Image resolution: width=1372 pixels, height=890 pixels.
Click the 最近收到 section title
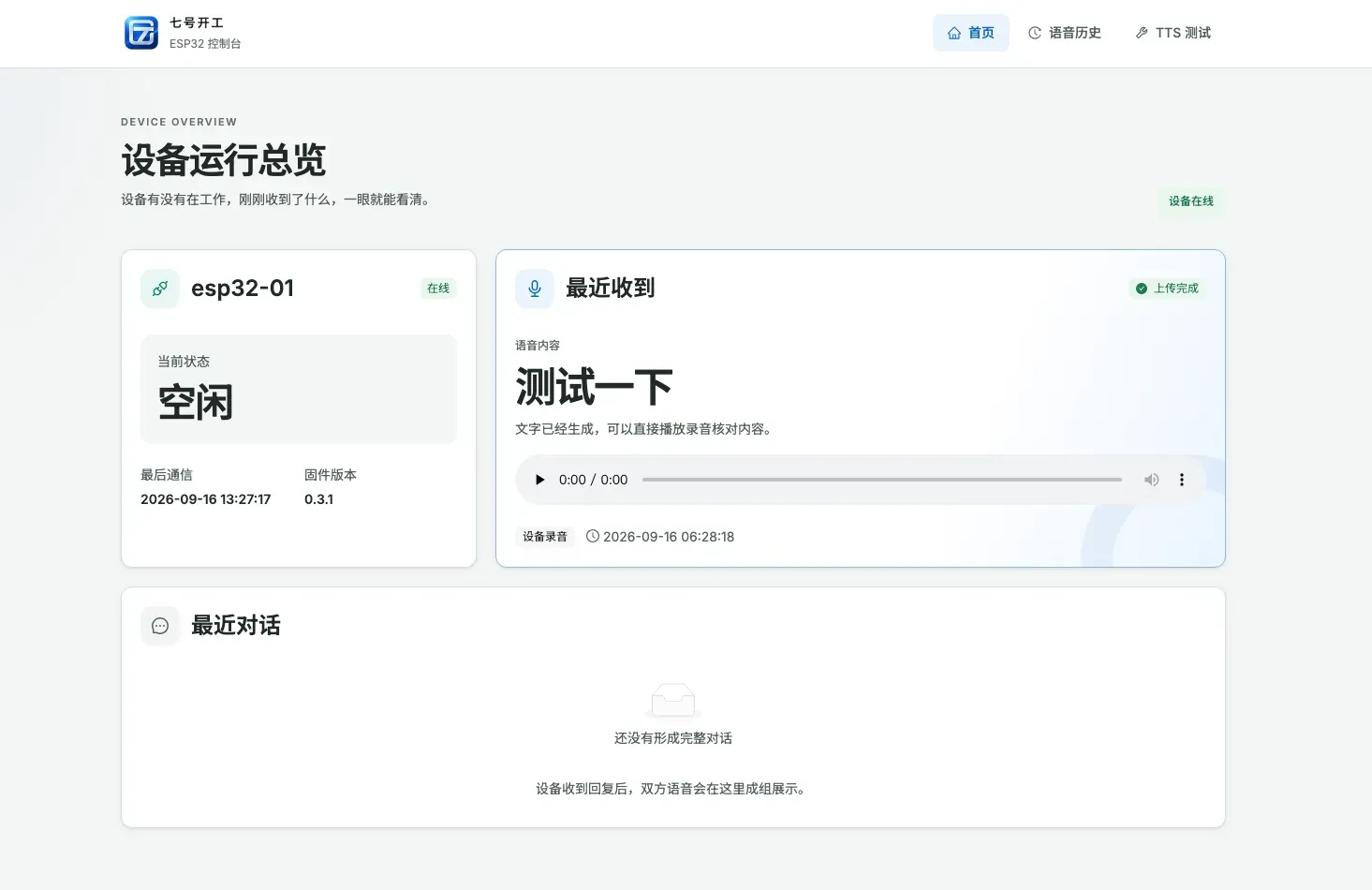pyautogui.click(x=611, y=289)
